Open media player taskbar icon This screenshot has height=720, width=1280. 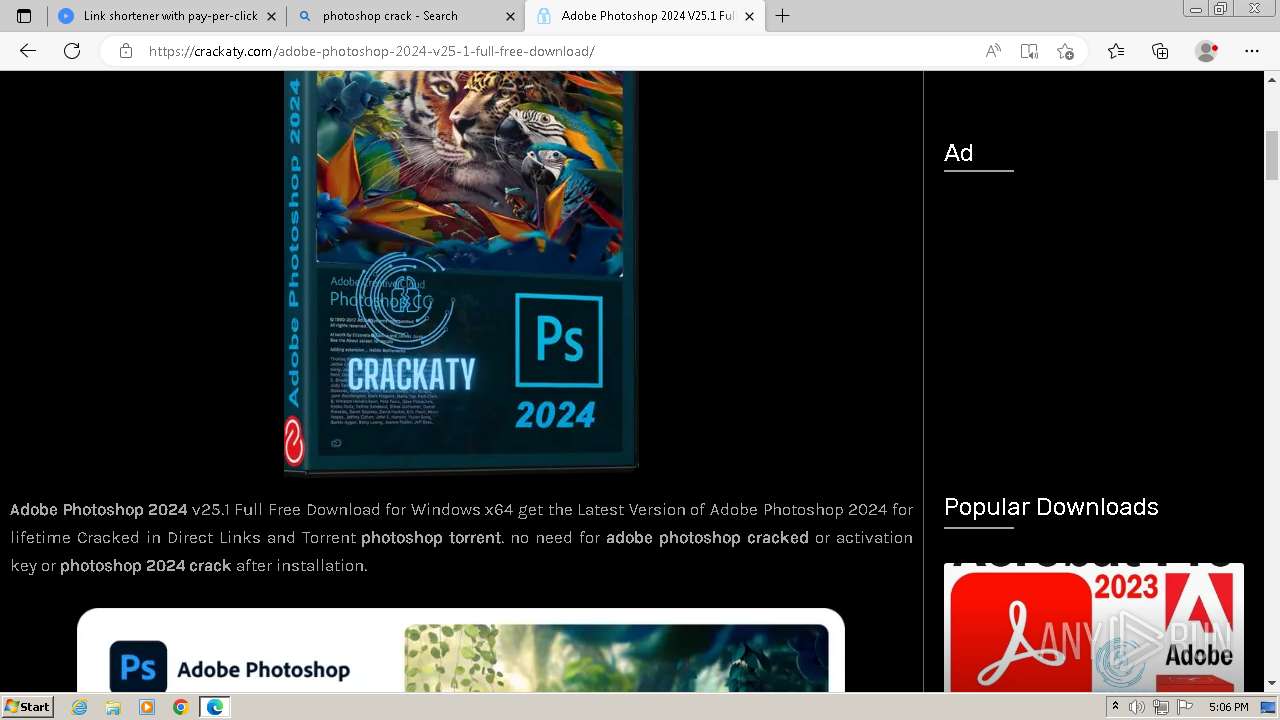[147, 707]
